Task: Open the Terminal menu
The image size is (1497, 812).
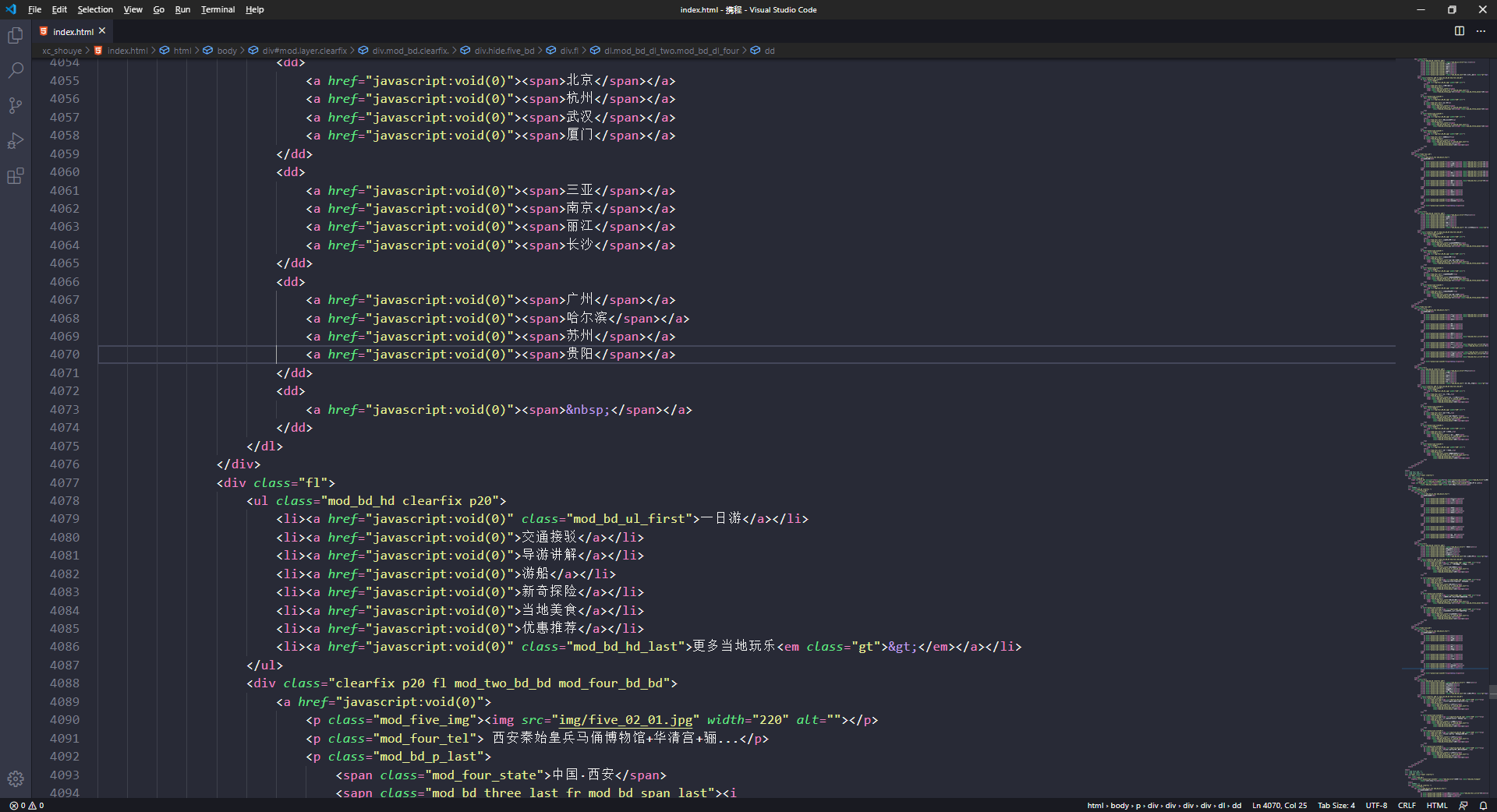Action: pyautogui.click(x=218, y=9)
